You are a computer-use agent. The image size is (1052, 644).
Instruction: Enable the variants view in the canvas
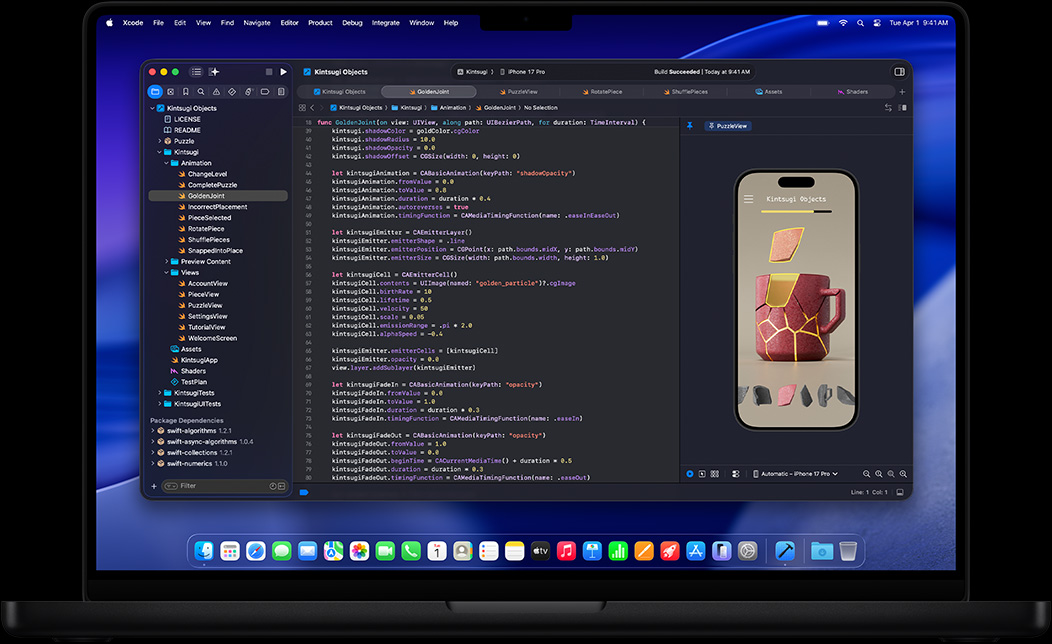(715, 474)
